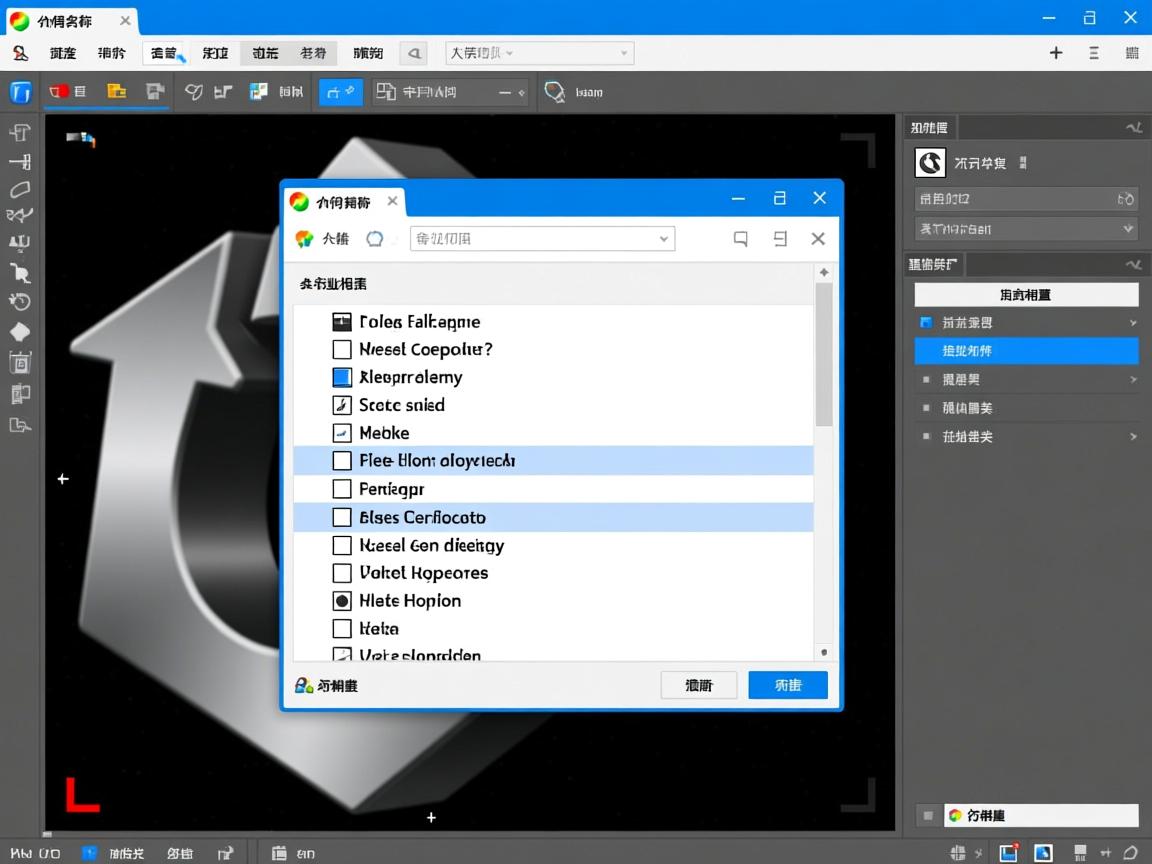Select the rounded parallelogram shape tool in sidebar
This screenshot has width=1152, height=864.
point(20,189)
